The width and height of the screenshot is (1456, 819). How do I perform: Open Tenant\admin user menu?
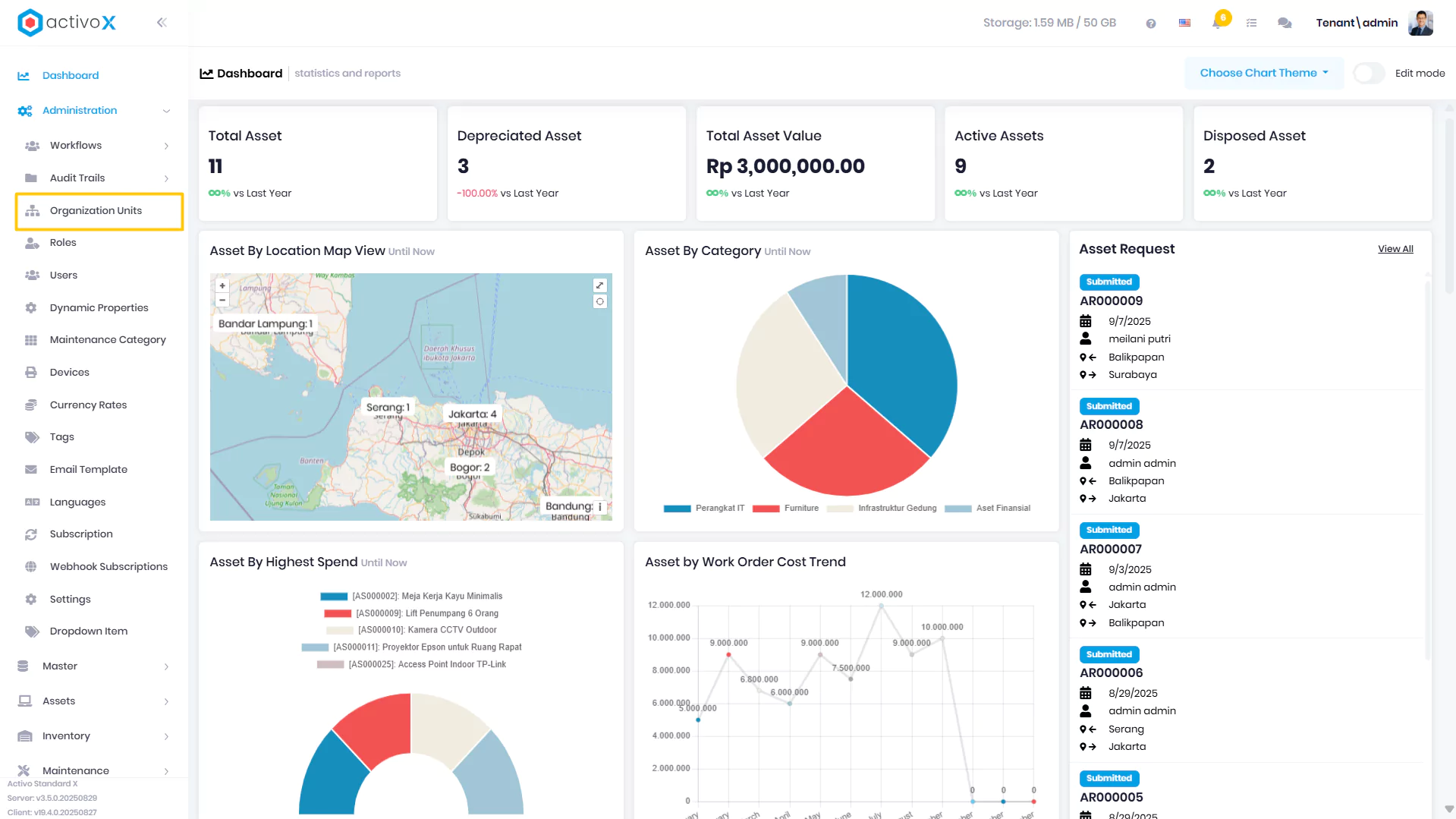[x=1357, y=23]
